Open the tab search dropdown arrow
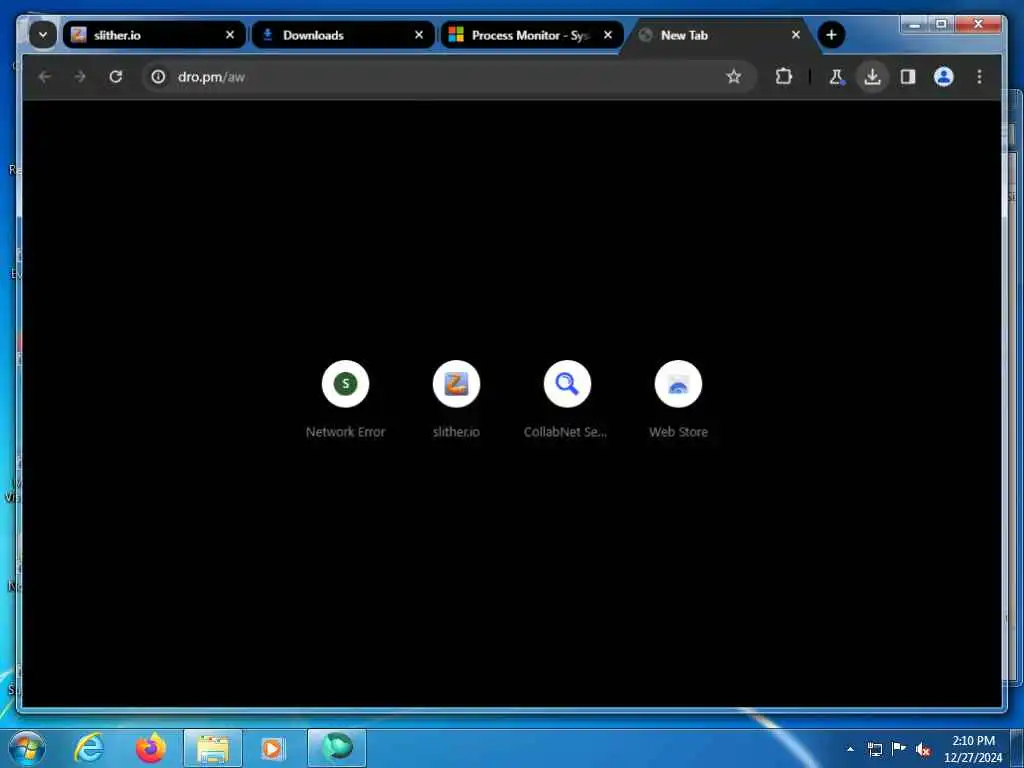Image resolution: width=1024 pixels, height=768 pixels. pos(42,35)
